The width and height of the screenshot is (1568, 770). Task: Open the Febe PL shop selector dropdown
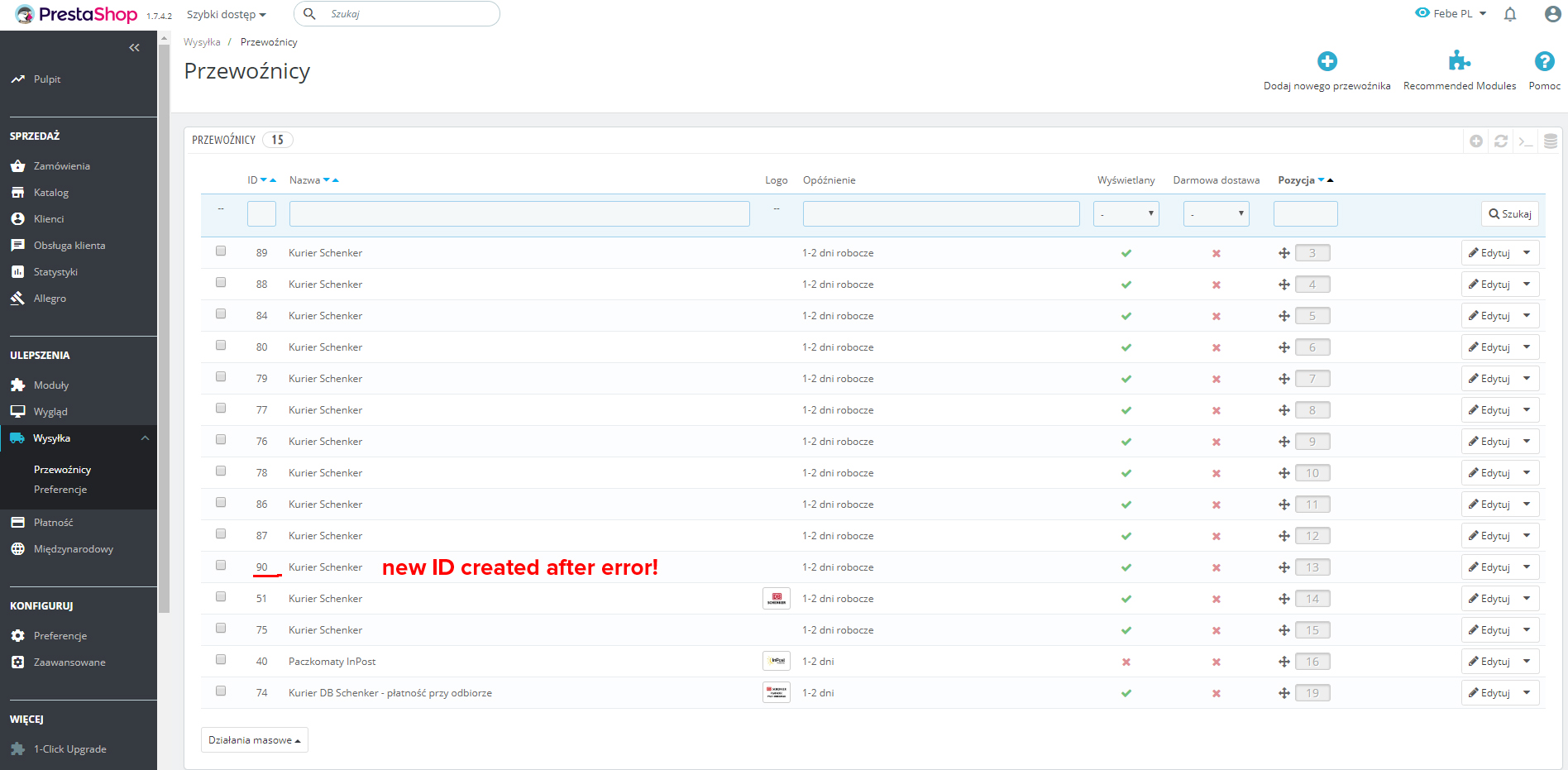point(1451,14)
